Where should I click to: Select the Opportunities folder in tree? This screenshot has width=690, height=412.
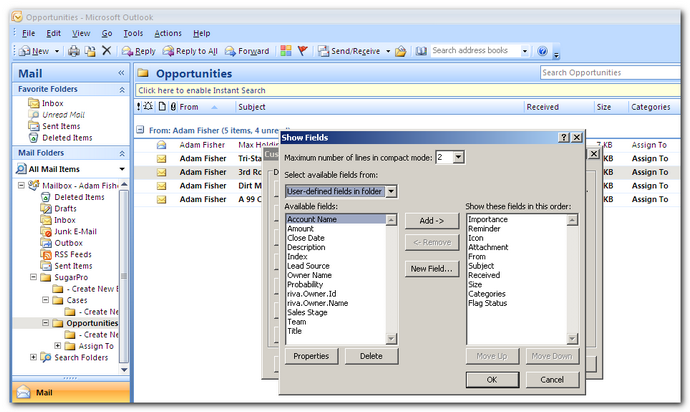(92, 323)
